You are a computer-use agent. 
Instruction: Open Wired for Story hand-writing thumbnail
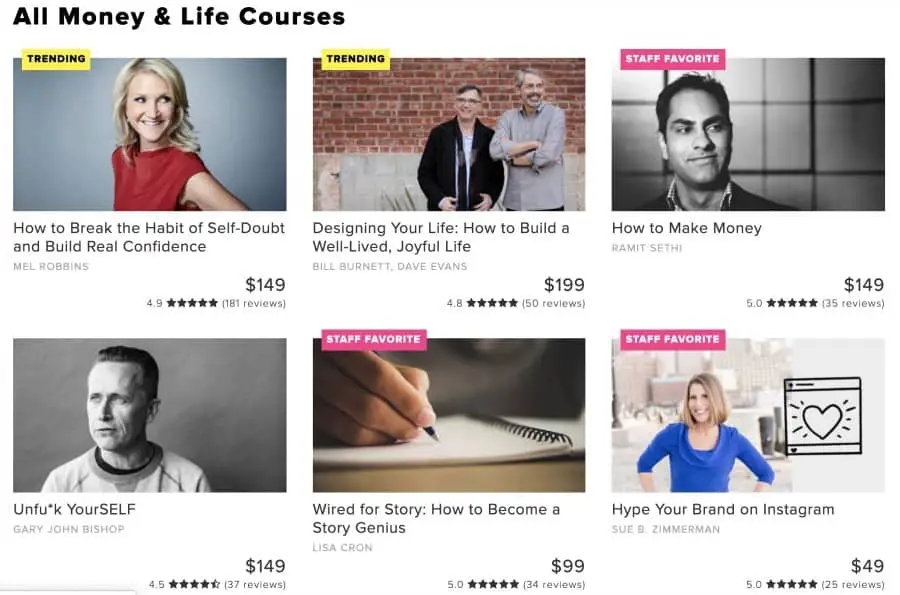point(449,415)
